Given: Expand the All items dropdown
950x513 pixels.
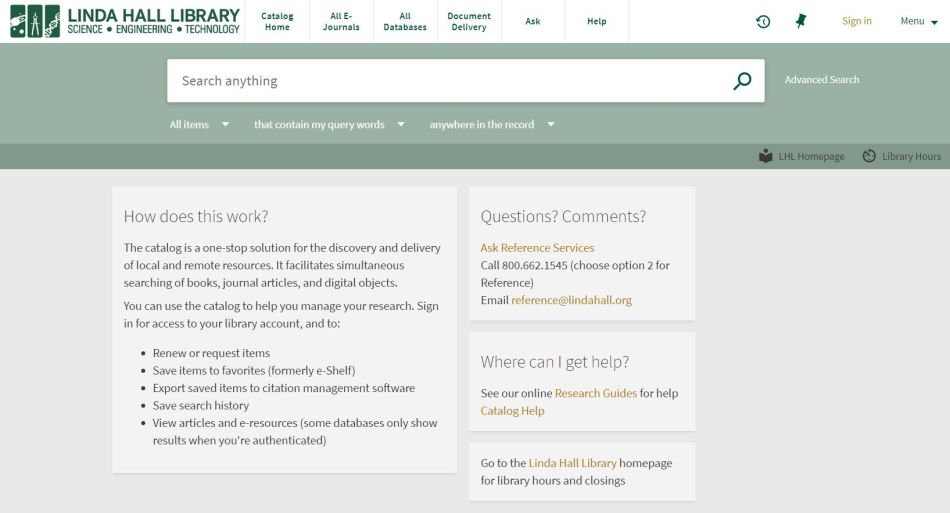Looking at the screenshot, I should pyautogui.click(x=199, y=124).
